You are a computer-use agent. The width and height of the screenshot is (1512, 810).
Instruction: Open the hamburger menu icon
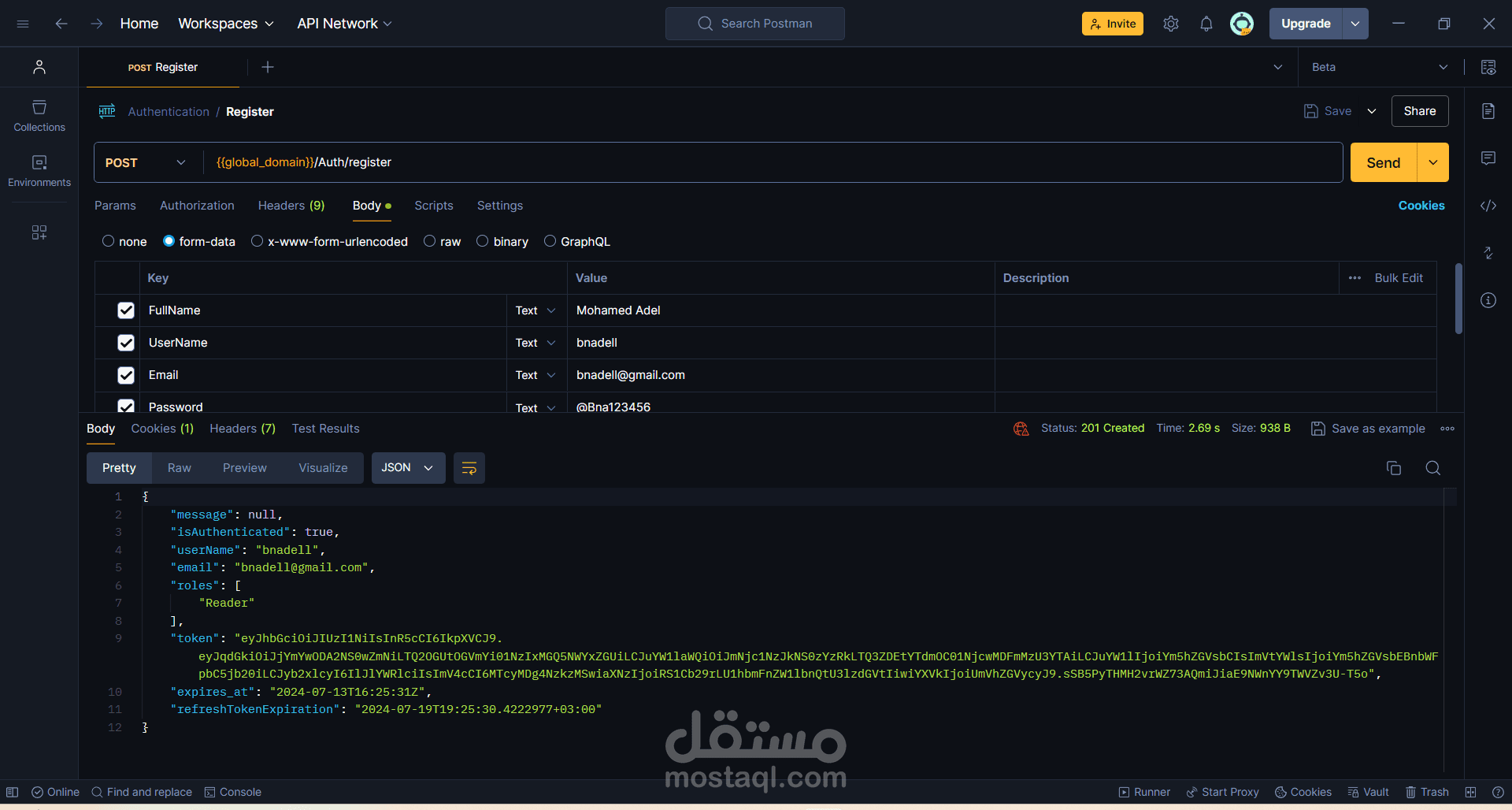[23, 24]
